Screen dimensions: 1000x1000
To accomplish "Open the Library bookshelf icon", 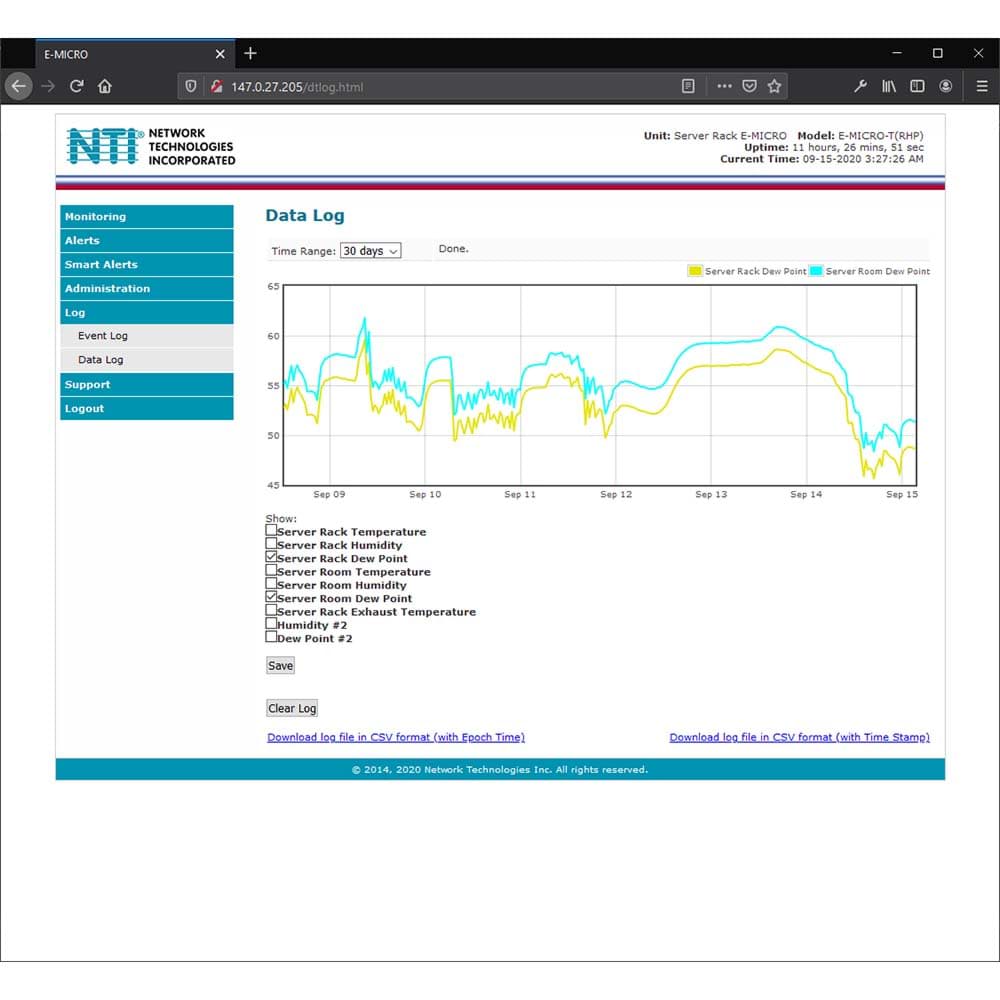I will [x=889, y=86].
